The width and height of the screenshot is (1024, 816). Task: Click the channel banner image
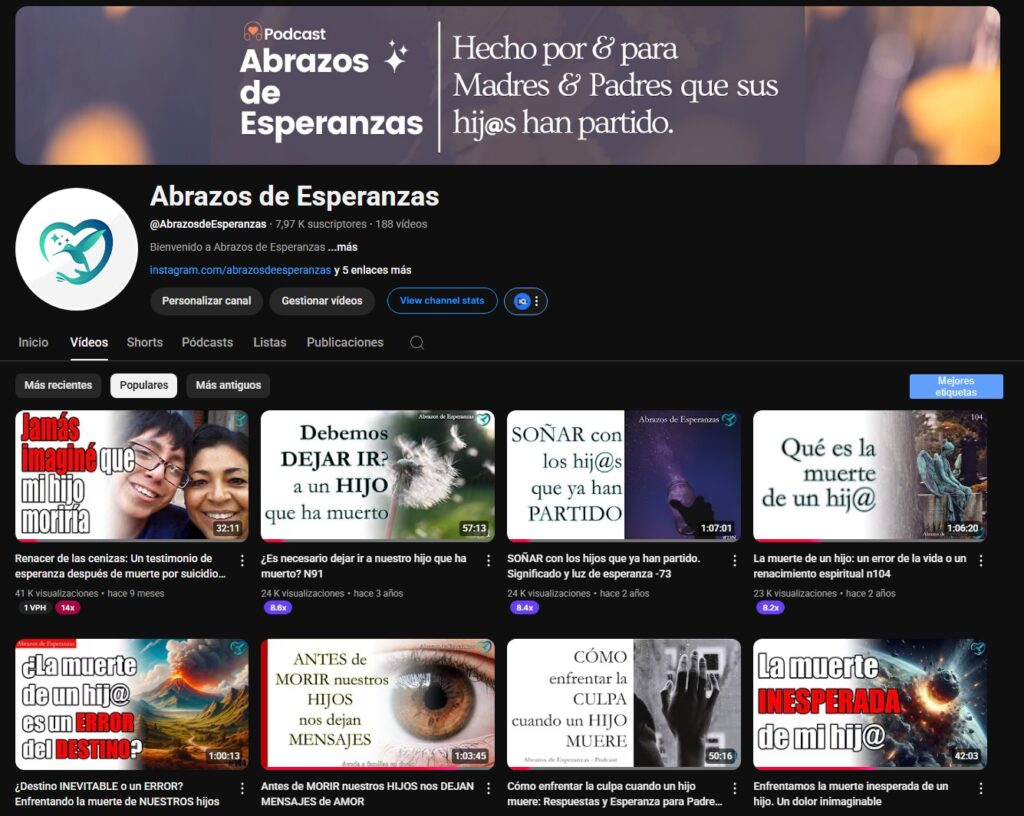coord(507,86)
